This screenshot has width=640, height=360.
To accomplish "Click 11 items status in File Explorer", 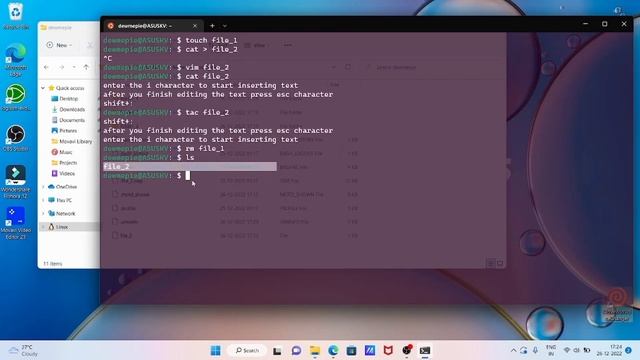I will click(53, 264).
